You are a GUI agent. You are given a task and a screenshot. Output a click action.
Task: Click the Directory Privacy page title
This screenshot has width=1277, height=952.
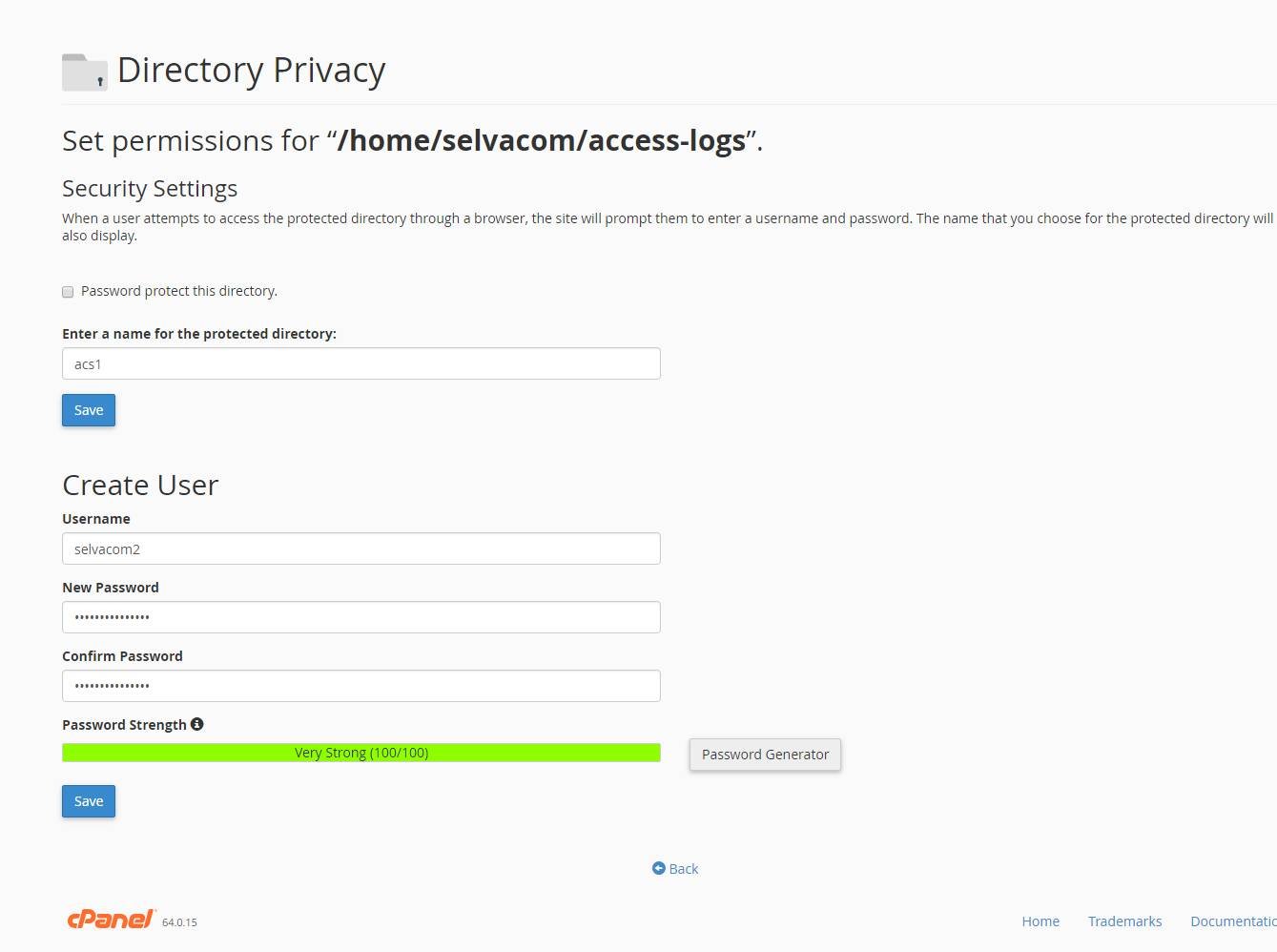tap(251, 71)
